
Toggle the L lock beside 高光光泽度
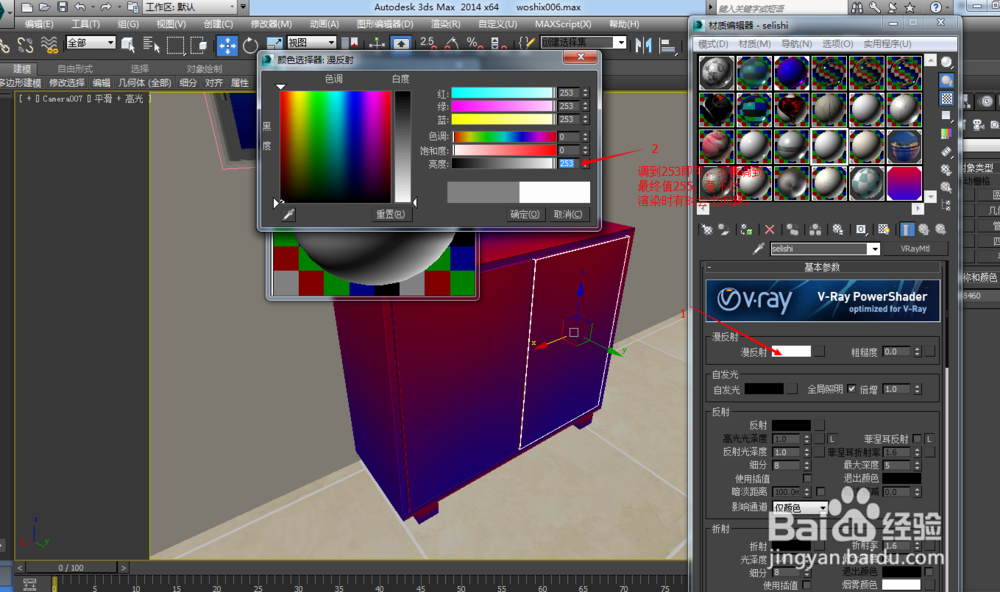click(832, 439)
